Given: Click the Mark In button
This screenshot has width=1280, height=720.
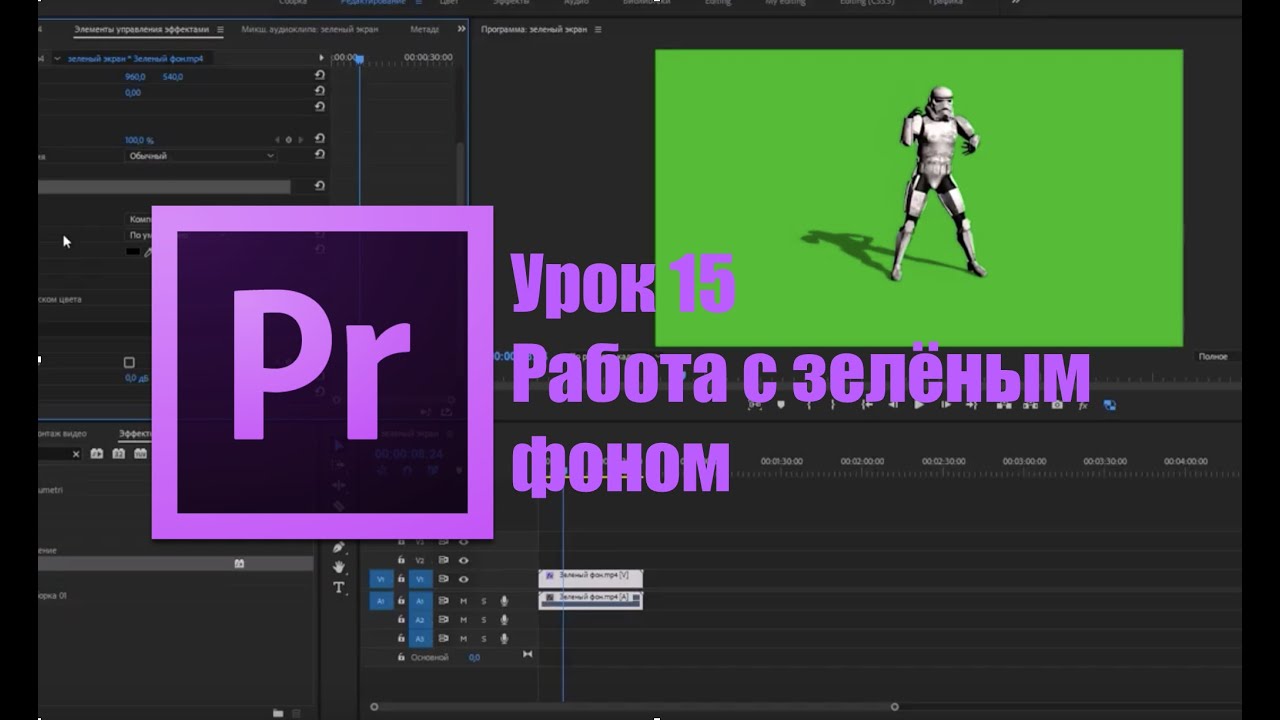Looking at the screenshot, I should click(x=809, y=404).
